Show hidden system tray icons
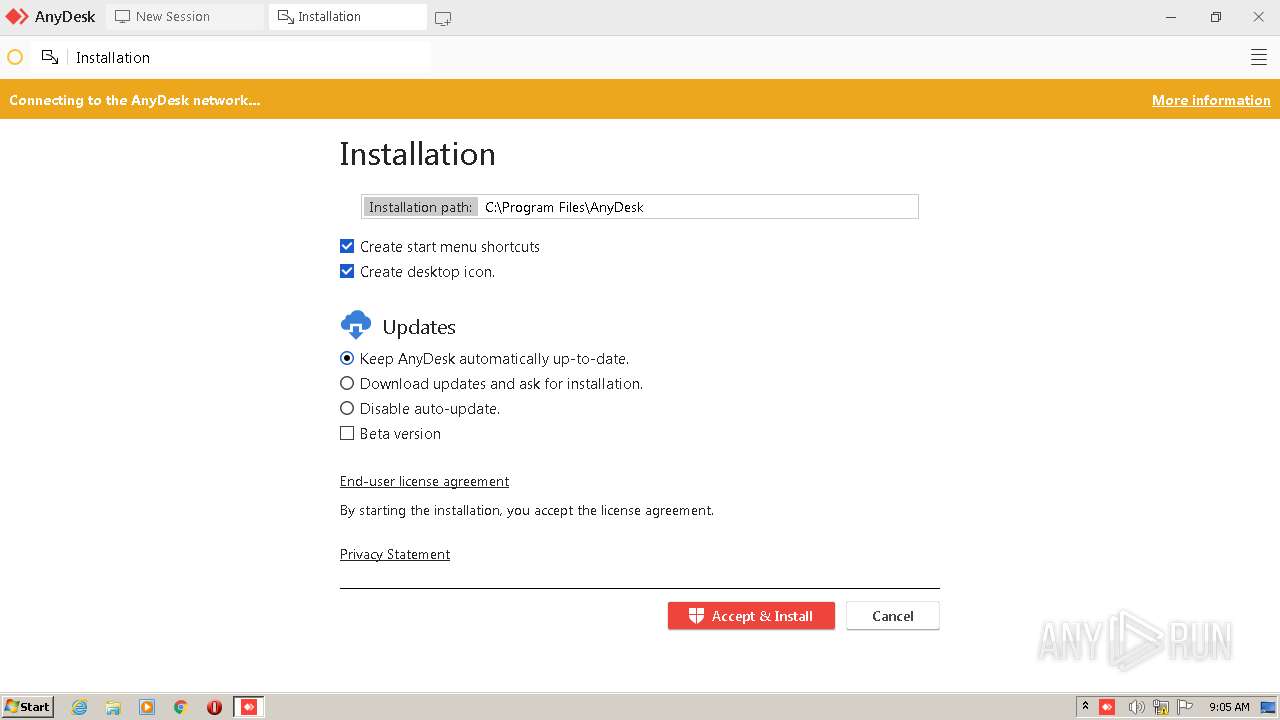Viewport: 1280px width, 720px height. coord(1085,707)
